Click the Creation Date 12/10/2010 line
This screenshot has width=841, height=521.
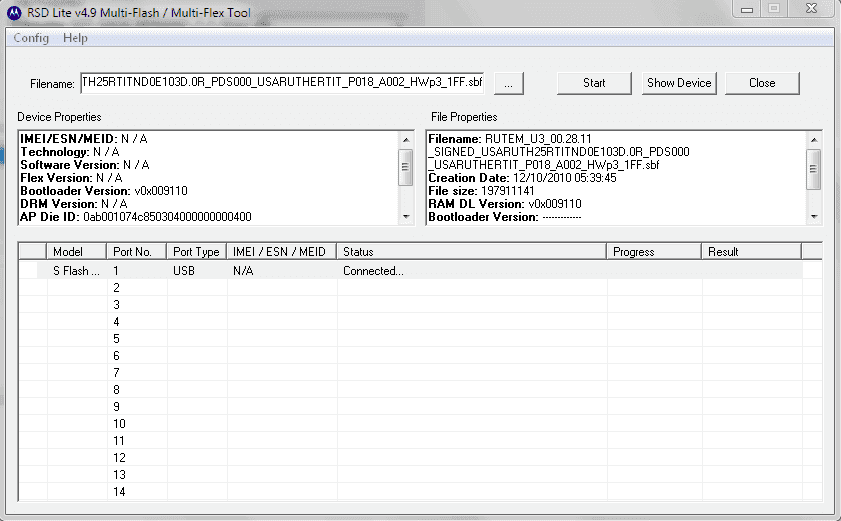click(522, 178)
